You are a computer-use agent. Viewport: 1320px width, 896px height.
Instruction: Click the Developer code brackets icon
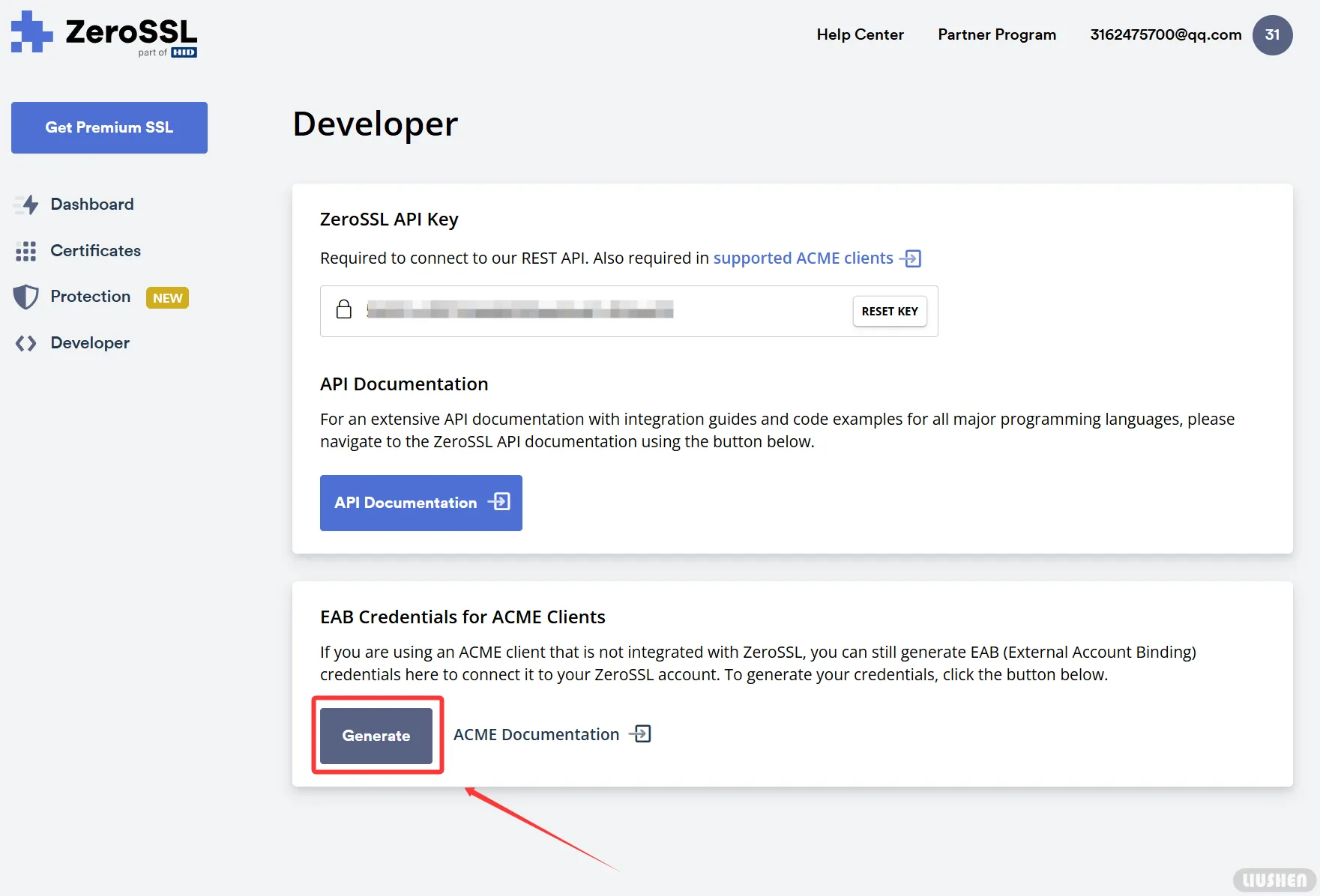pyautogui.click(x=26, y=343)
